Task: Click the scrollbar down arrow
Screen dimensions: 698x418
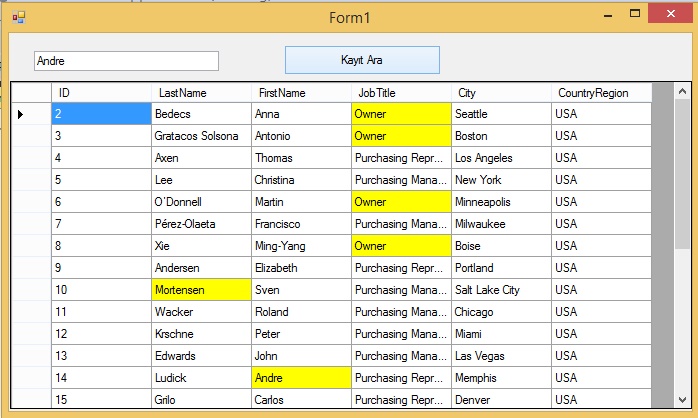Action: (682, 400)
